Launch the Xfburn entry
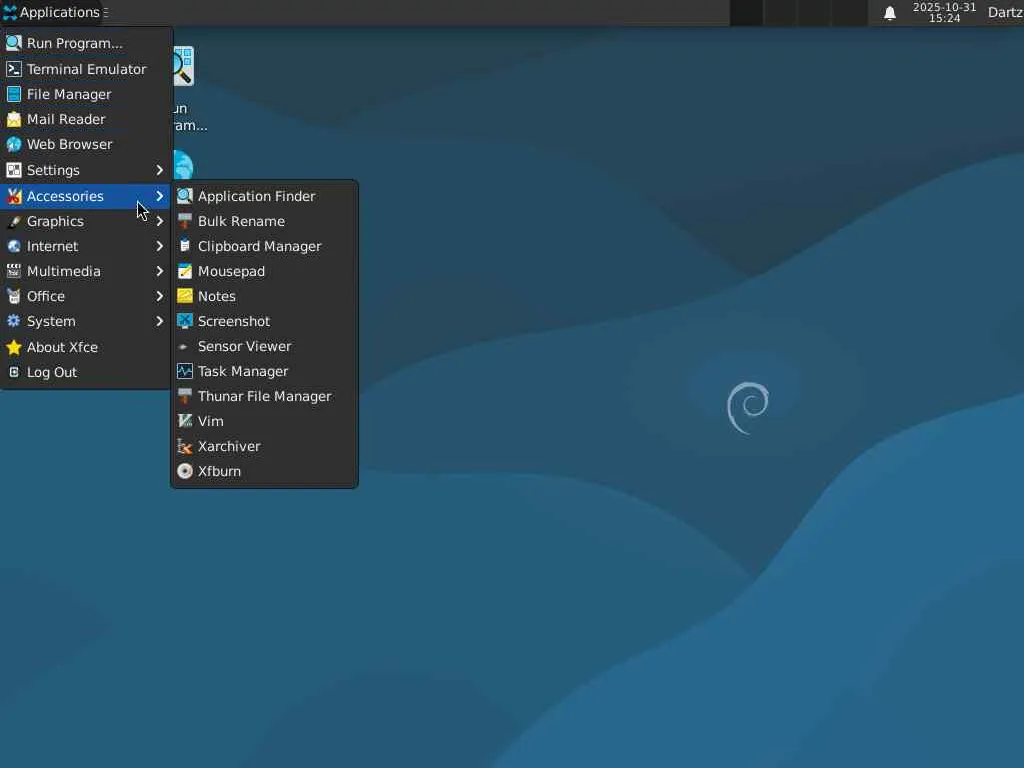1024x768 pixels. [x=264, y=472]
